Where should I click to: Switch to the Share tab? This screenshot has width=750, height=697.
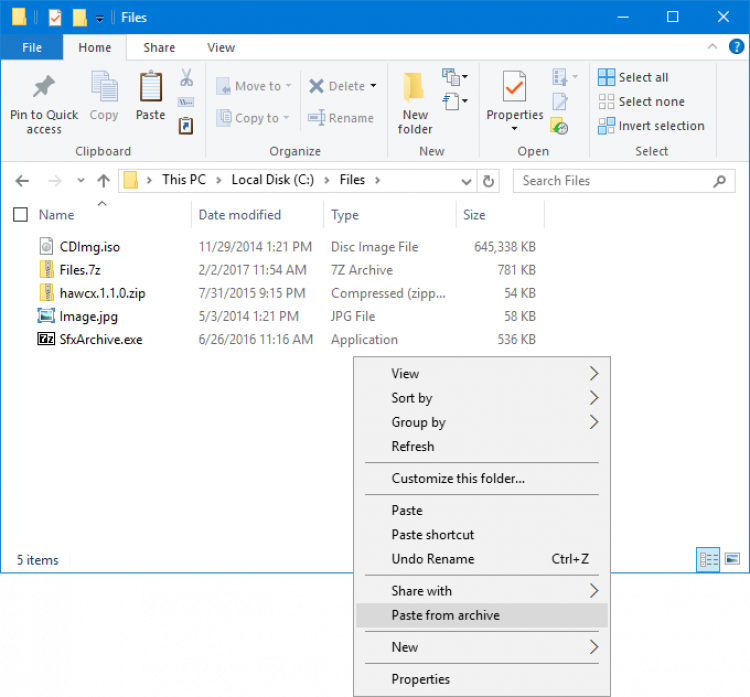[x=159, y=47]
